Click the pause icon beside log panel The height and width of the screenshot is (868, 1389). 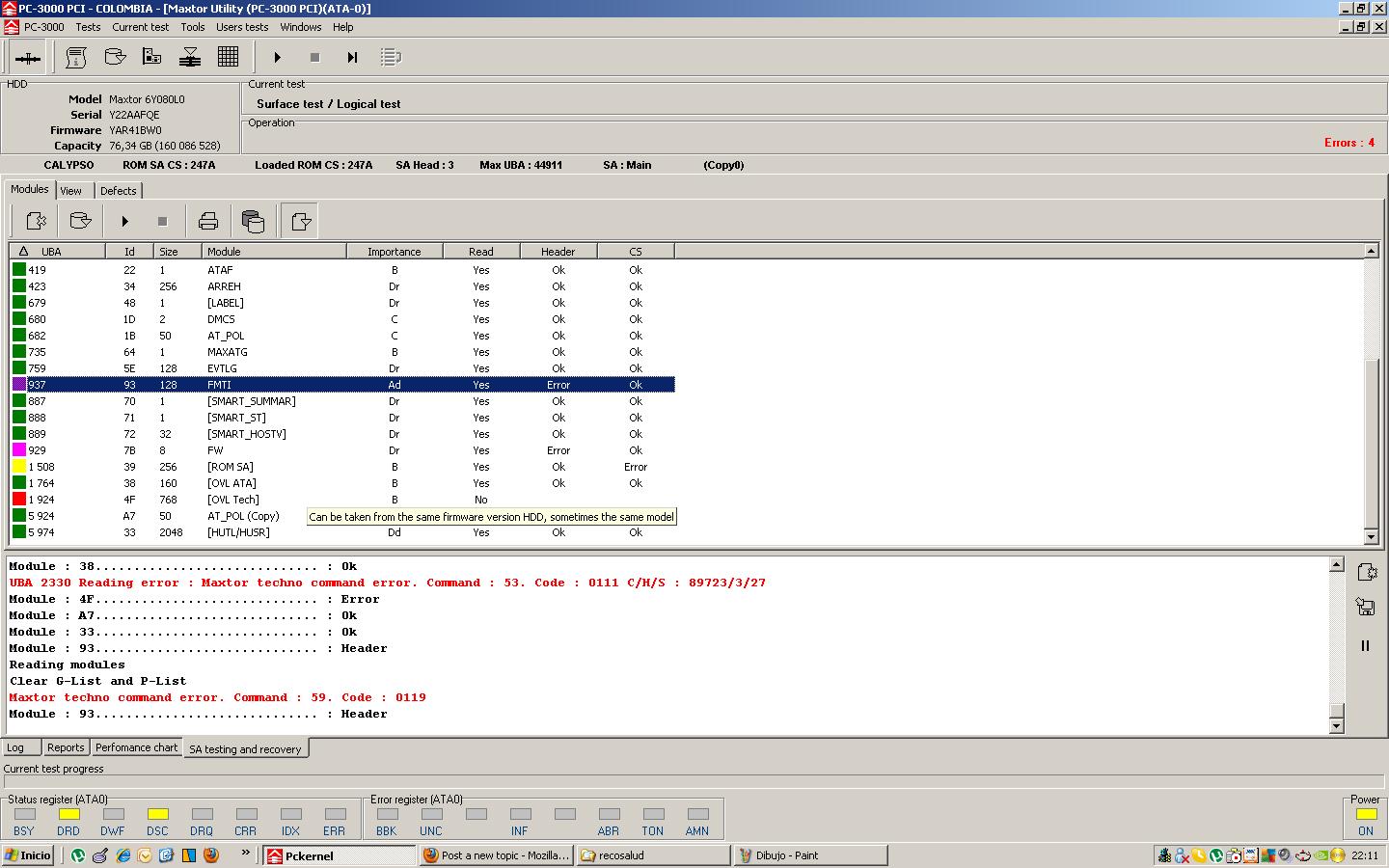1365,645
